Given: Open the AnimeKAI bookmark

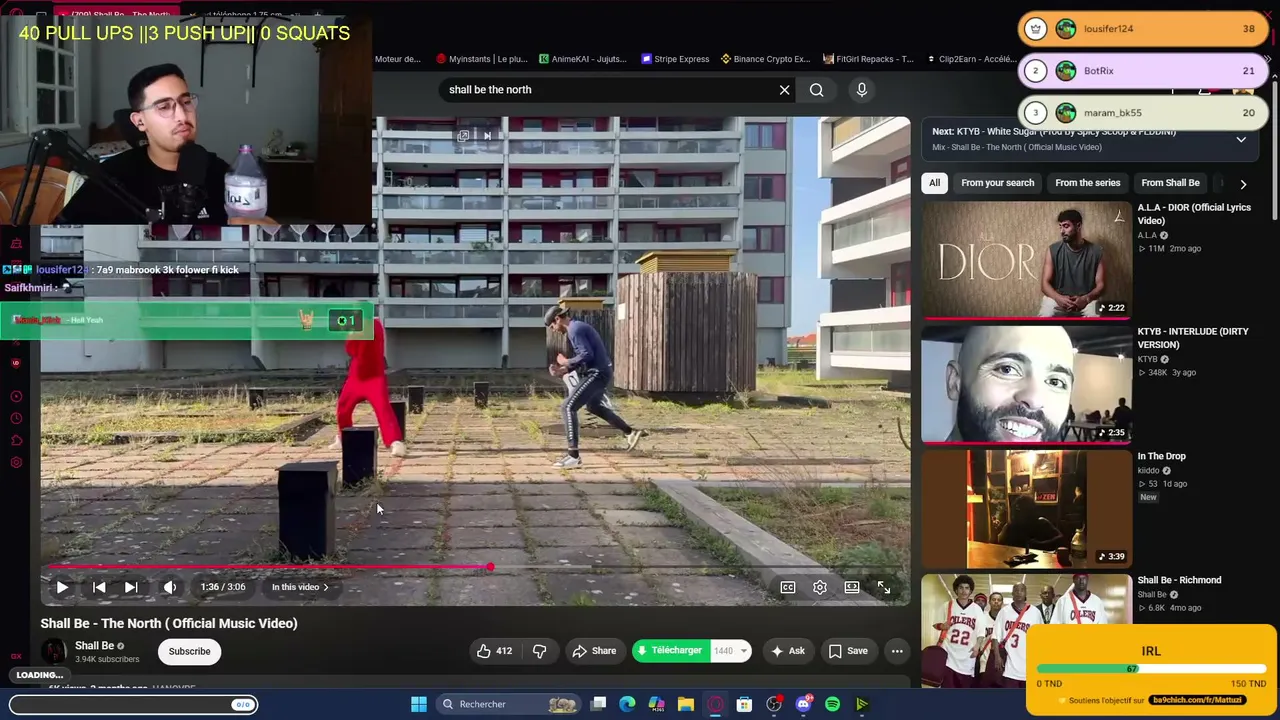Looking at the screenshot, I should (583, 59).
